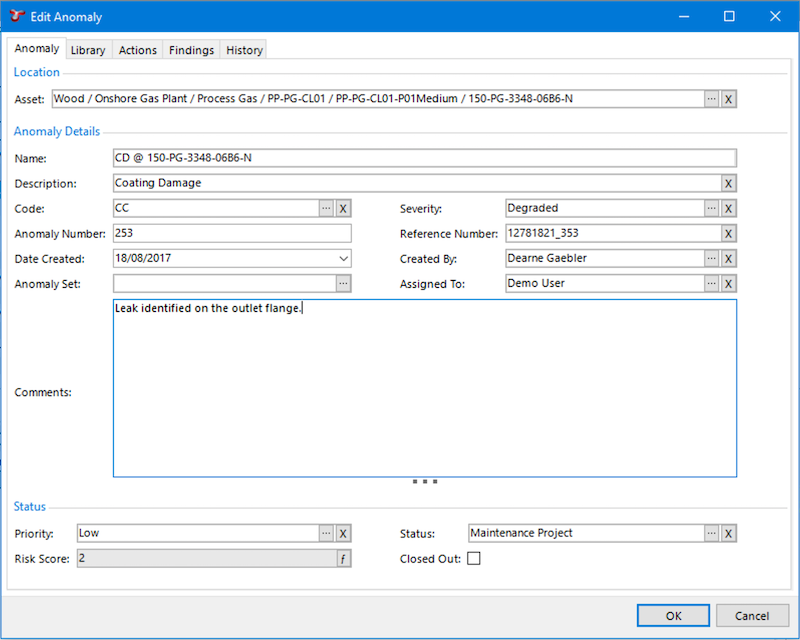
Task: Clear the Description field X button
Action: pos(729,183)
